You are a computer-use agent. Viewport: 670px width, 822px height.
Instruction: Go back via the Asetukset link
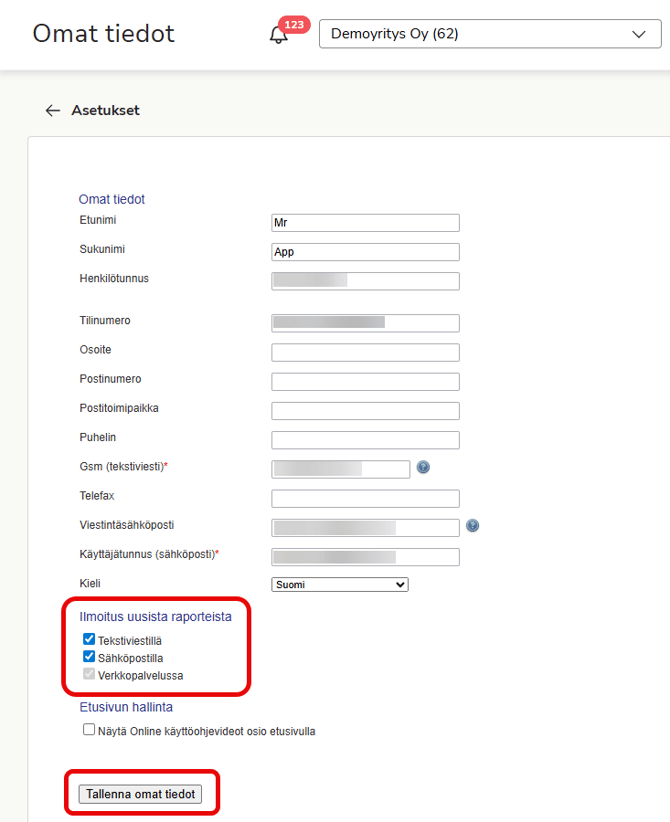(105, 111)
